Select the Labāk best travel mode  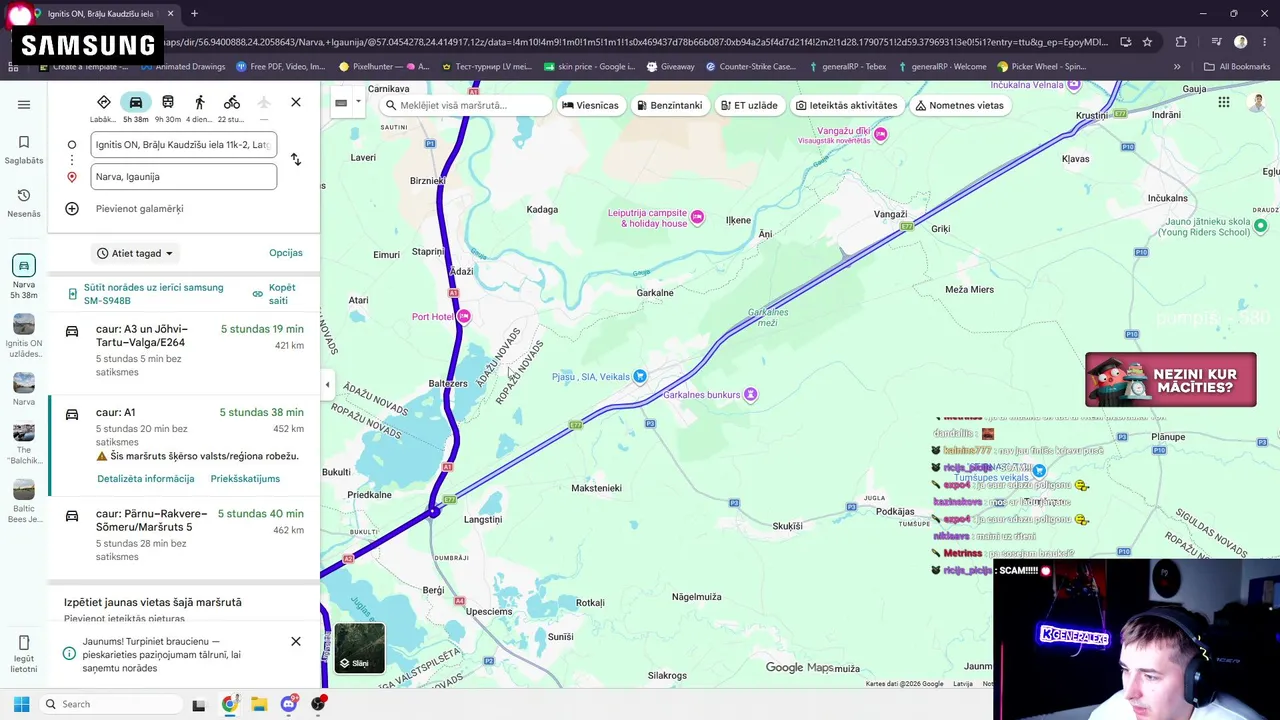103,108
